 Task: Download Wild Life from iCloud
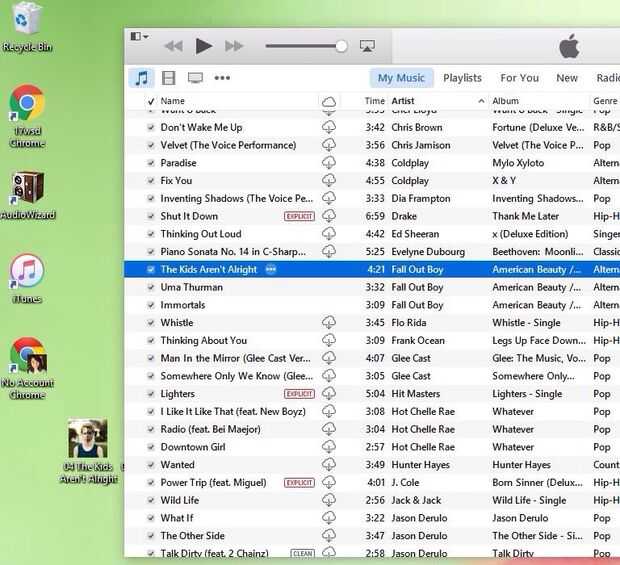click(x=329, y=500)
